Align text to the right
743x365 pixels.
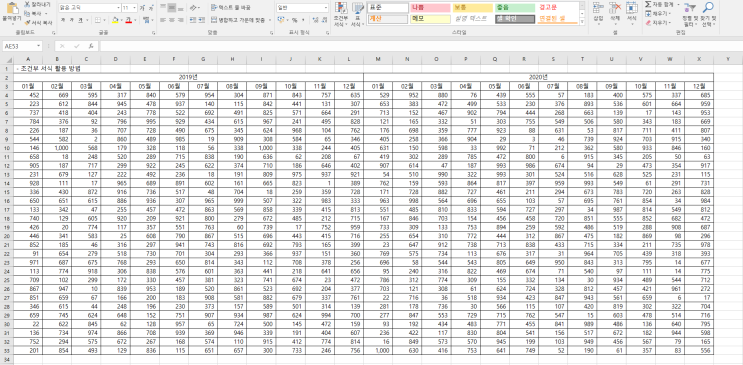[181, 20]
